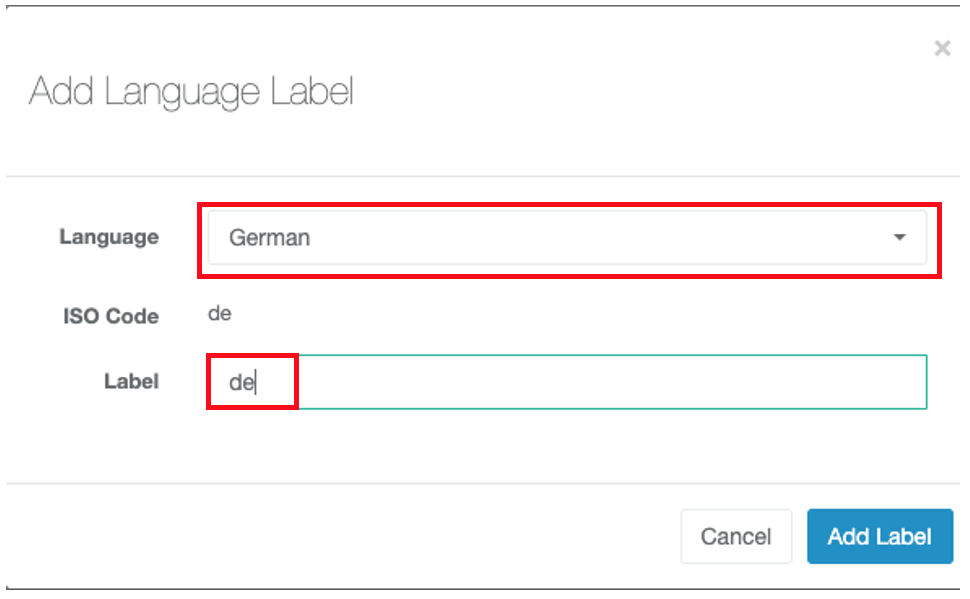The image size is (970, 599).
Task: Confirm with the Add Label button
Action: pos(879,536)
